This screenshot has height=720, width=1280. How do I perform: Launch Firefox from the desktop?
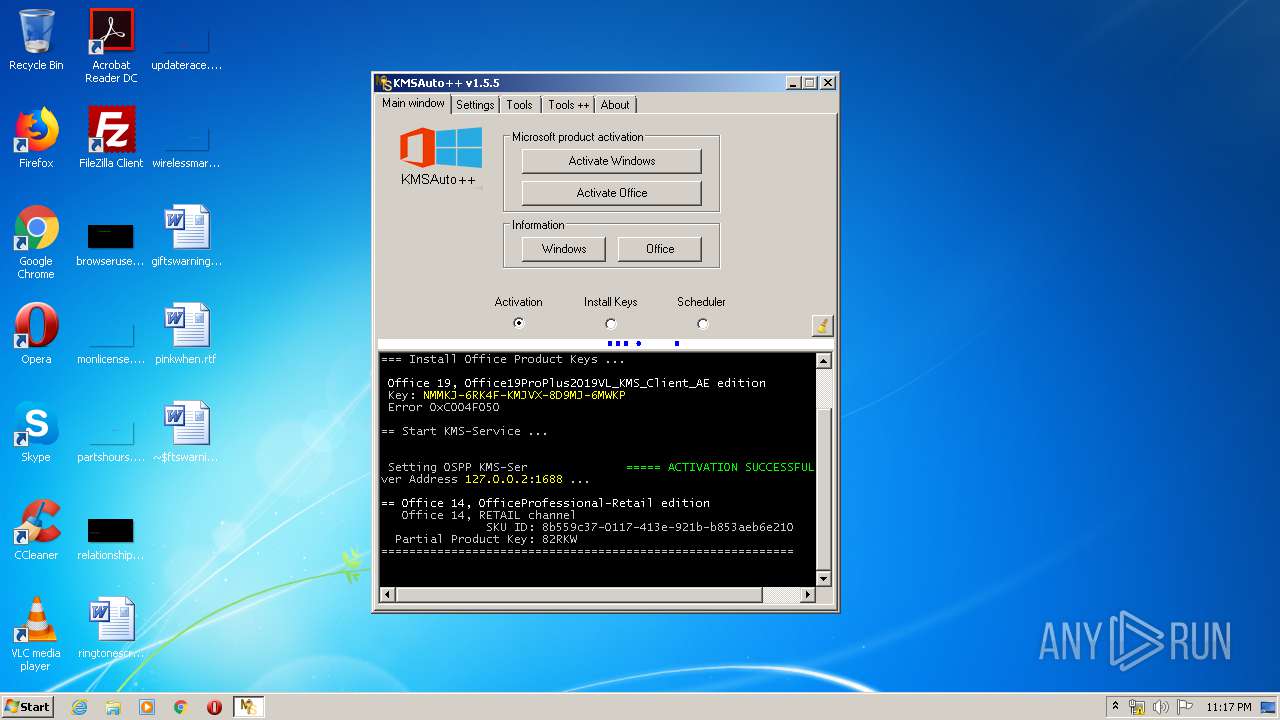36,138
